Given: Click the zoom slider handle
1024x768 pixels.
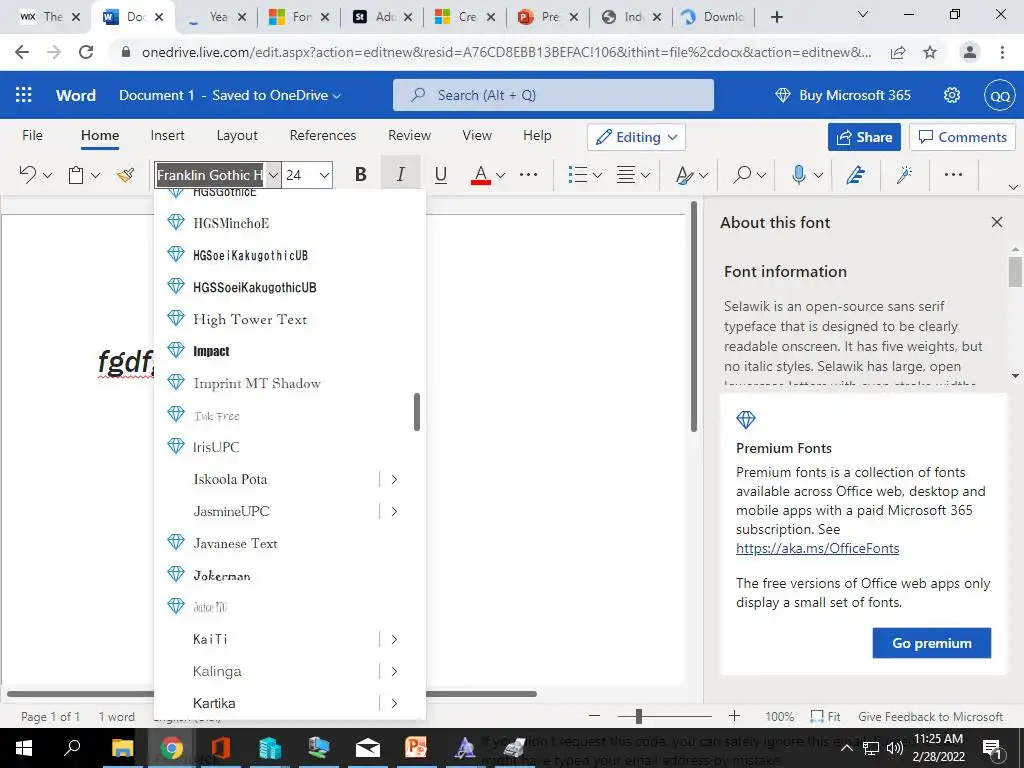Looking at the screenshot, I should pos(639,716).
